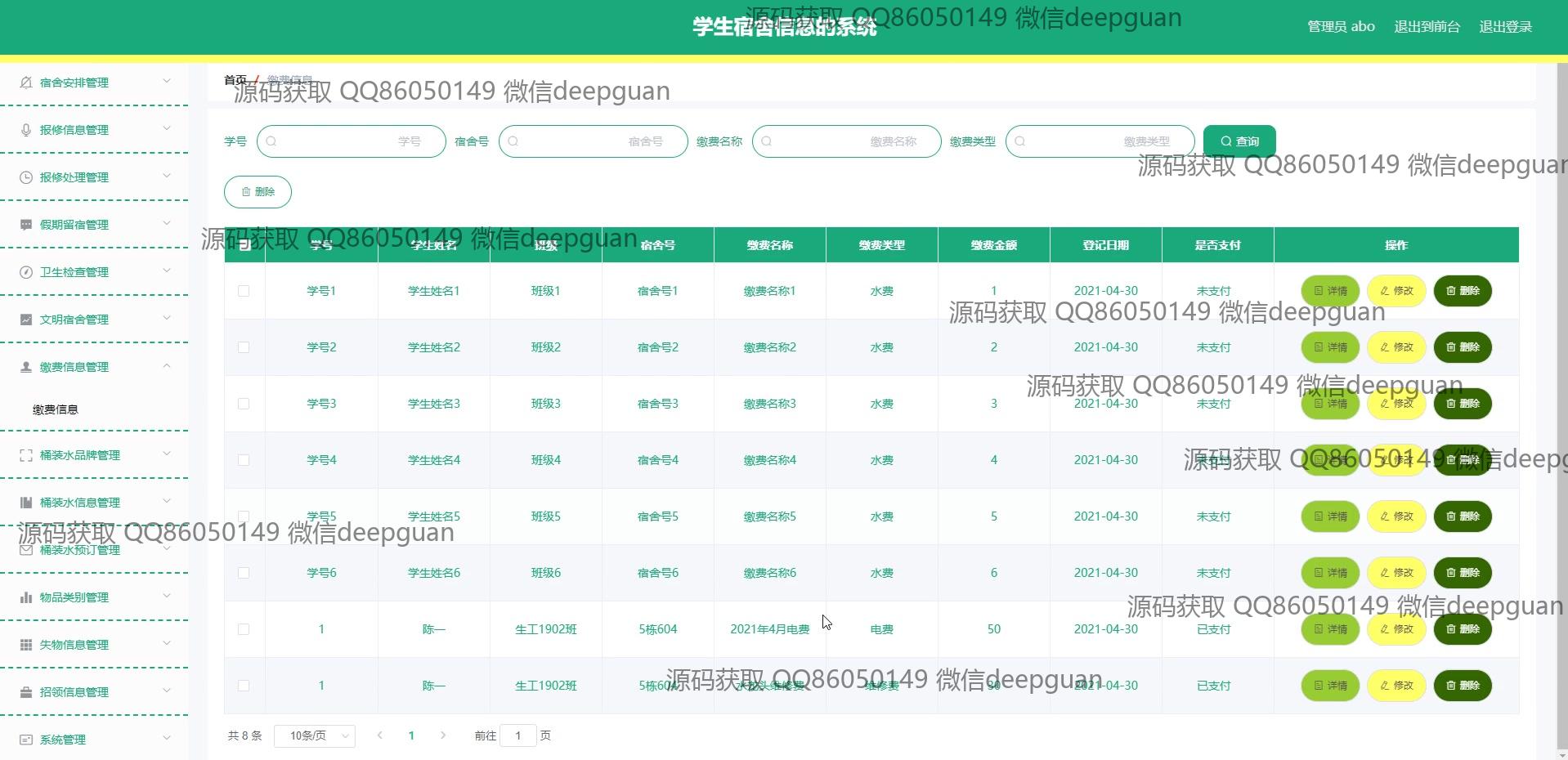The image size is (1568, 760).
Task: Click the clock icon beside 报修处理管理
Action: 26,177
